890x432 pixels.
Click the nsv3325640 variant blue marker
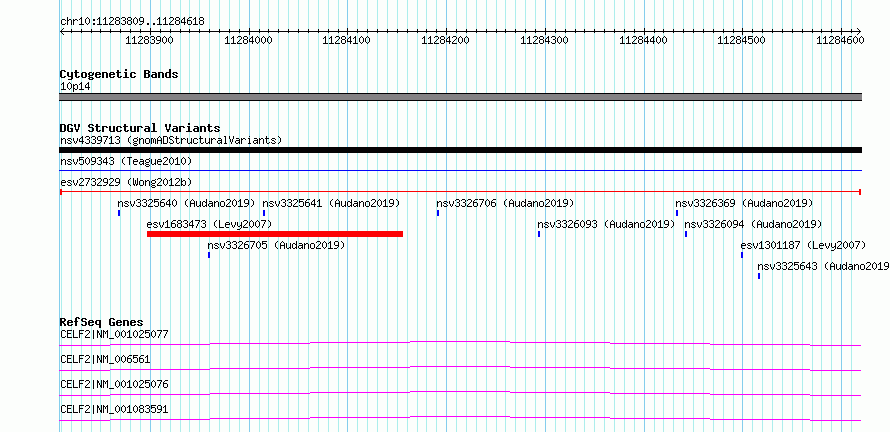click(x=119, y=213)
